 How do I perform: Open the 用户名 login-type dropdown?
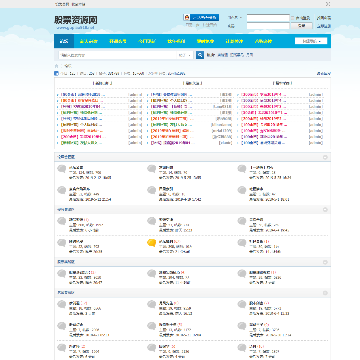tap(235, 17)
